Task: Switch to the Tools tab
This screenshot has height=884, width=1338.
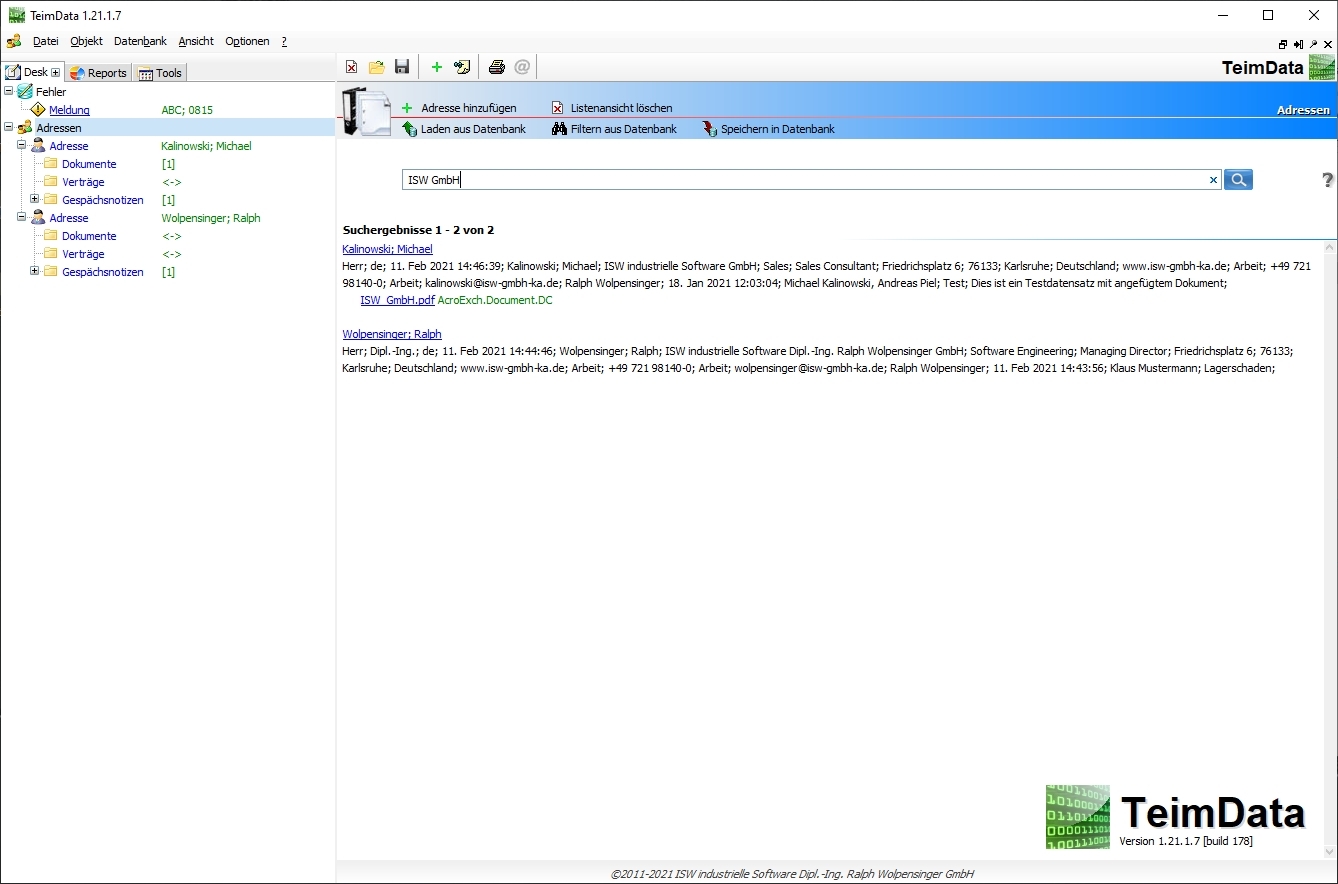Action: click(160, 73)
